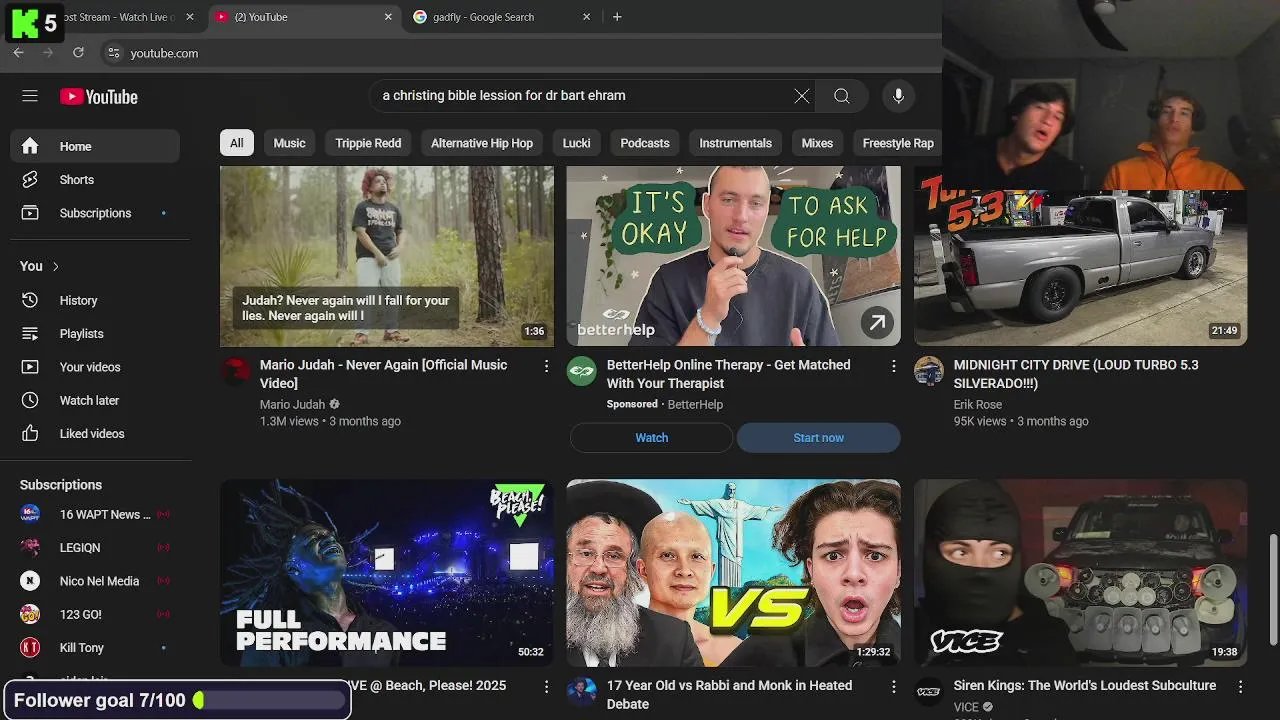Start voice search with the microphone icon

898,96
